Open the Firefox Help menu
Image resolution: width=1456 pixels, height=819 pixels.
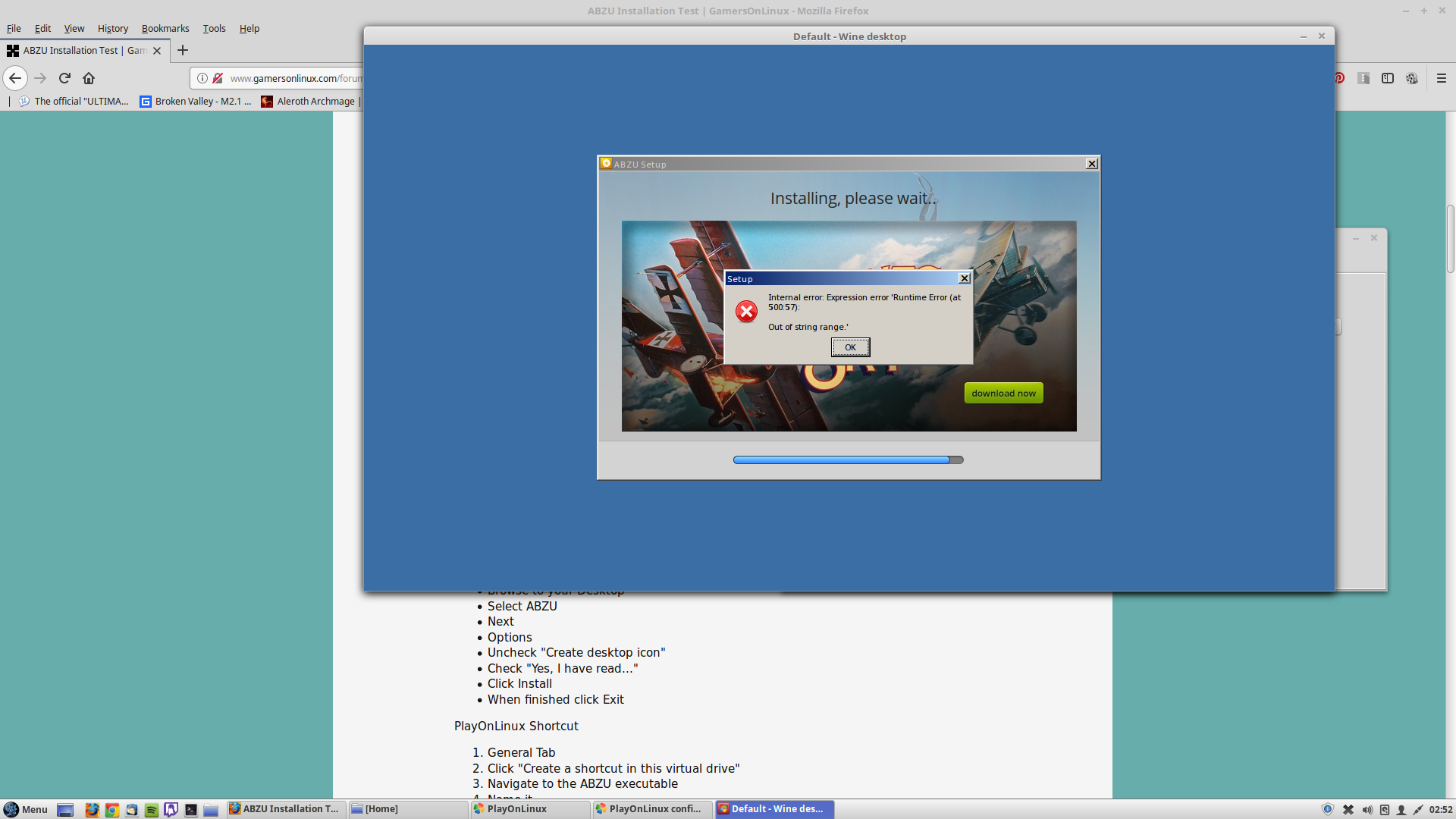249,28
